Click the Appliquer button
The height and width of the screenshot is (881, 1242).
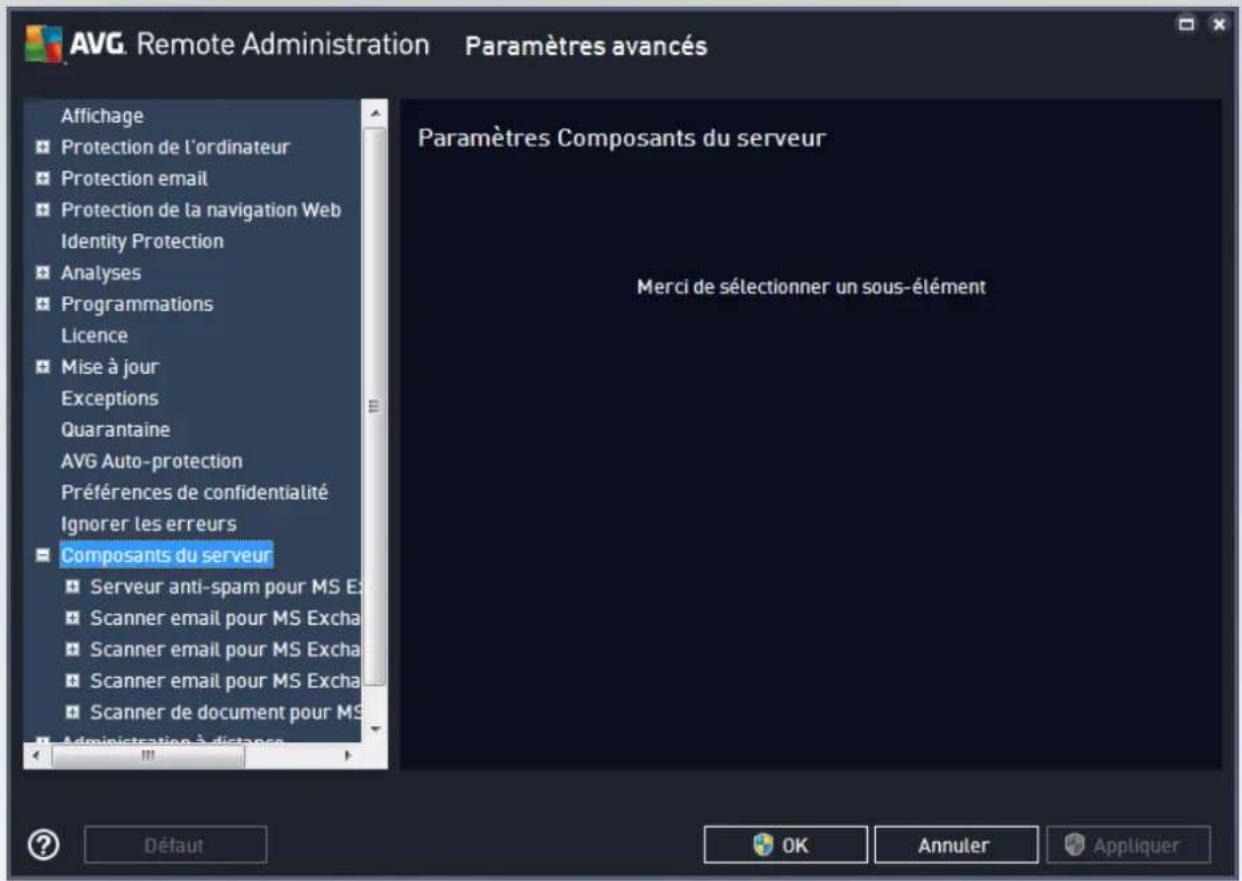coord(1128,845)
